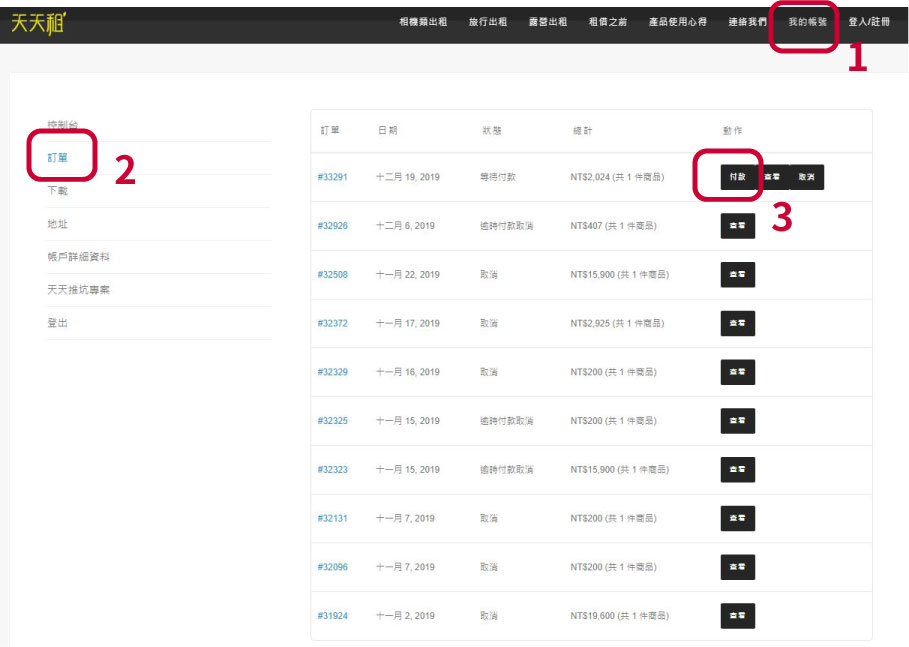909x647 pixels.
Task: Click 查看 button for order #33291
Action: [772, 177]
